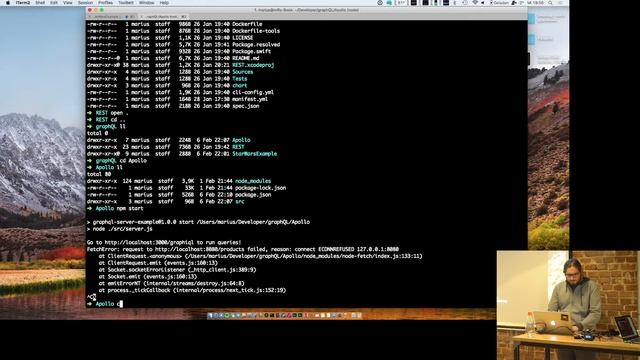Open the Session menu
Image resolution: width=640 pixels, height=360 pixels.
85,2
